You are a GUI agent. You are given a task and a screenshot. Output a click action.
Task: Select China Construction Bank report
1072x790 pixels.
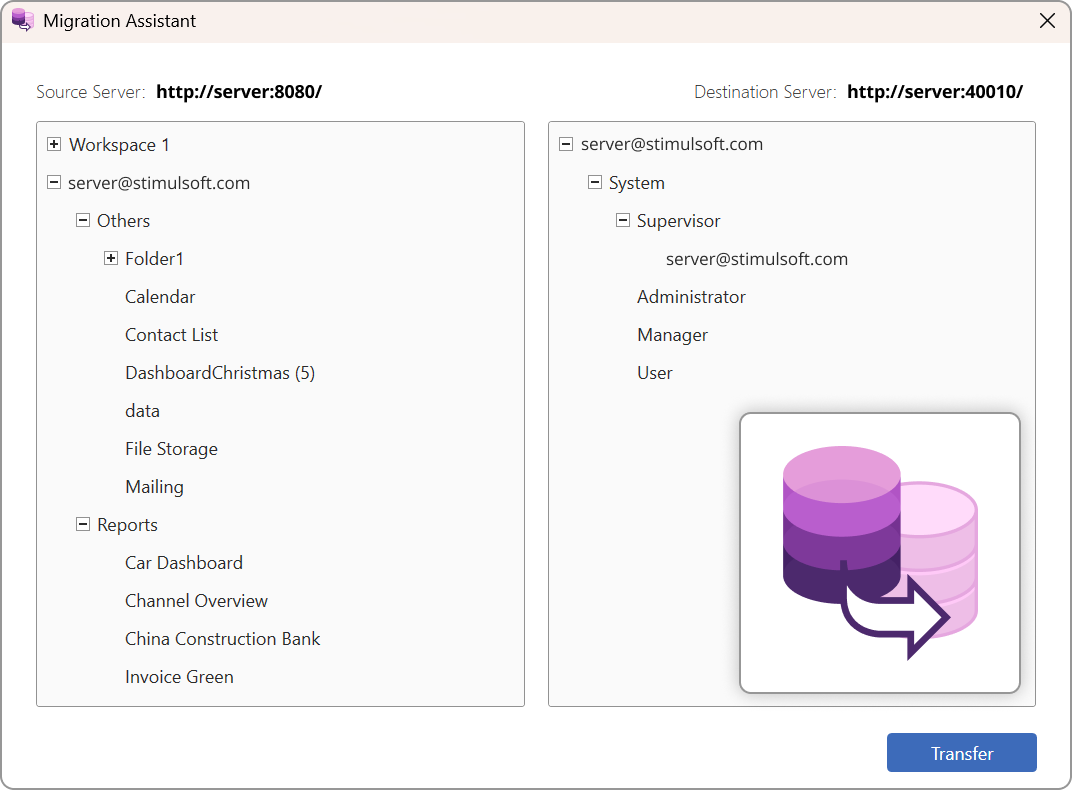[222, 639]
